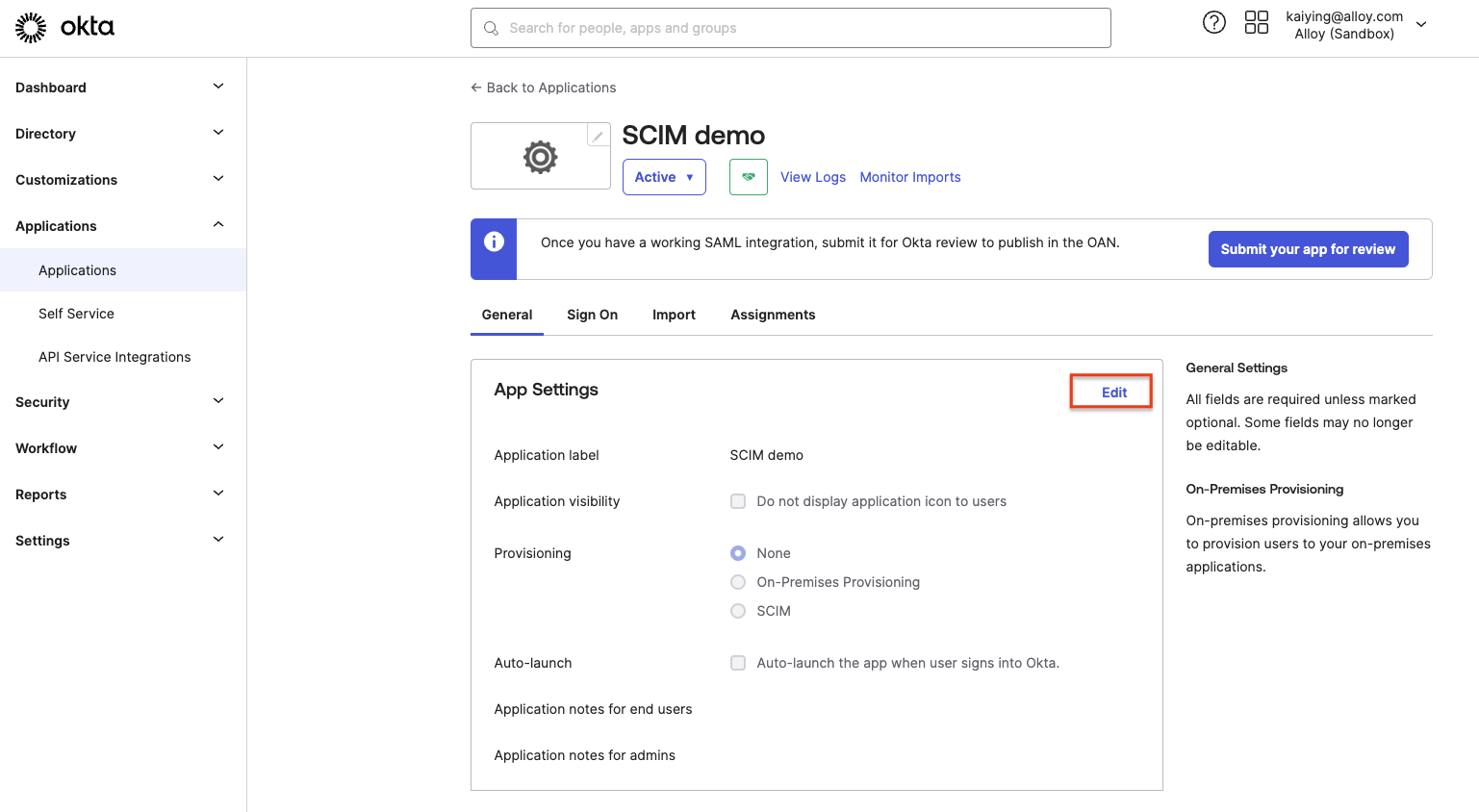This screenshot has width=1479, height=812.
Task: Click the SCIM demo gear logo
Action: [541, 157]
